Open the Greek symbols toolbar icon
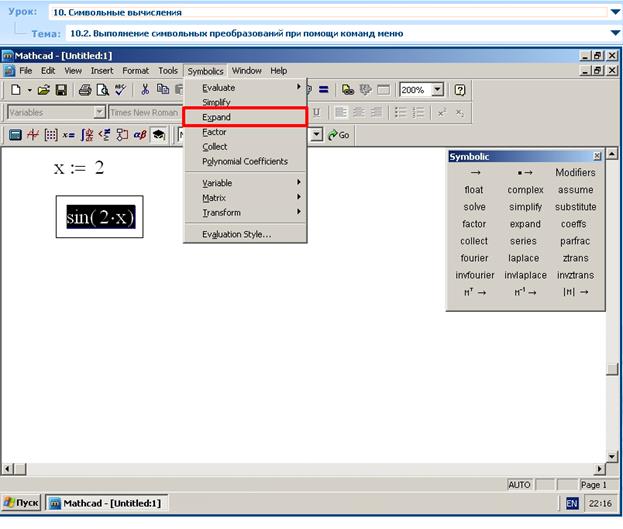The image size is (623, 529). 140,135
